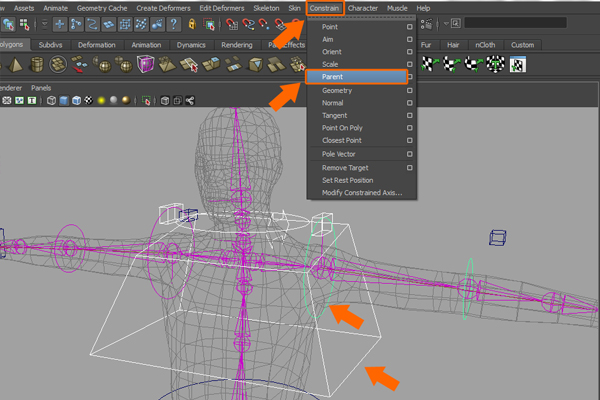Open the option box for Pole Vector

pyautogui.click(x=409, y=154)
